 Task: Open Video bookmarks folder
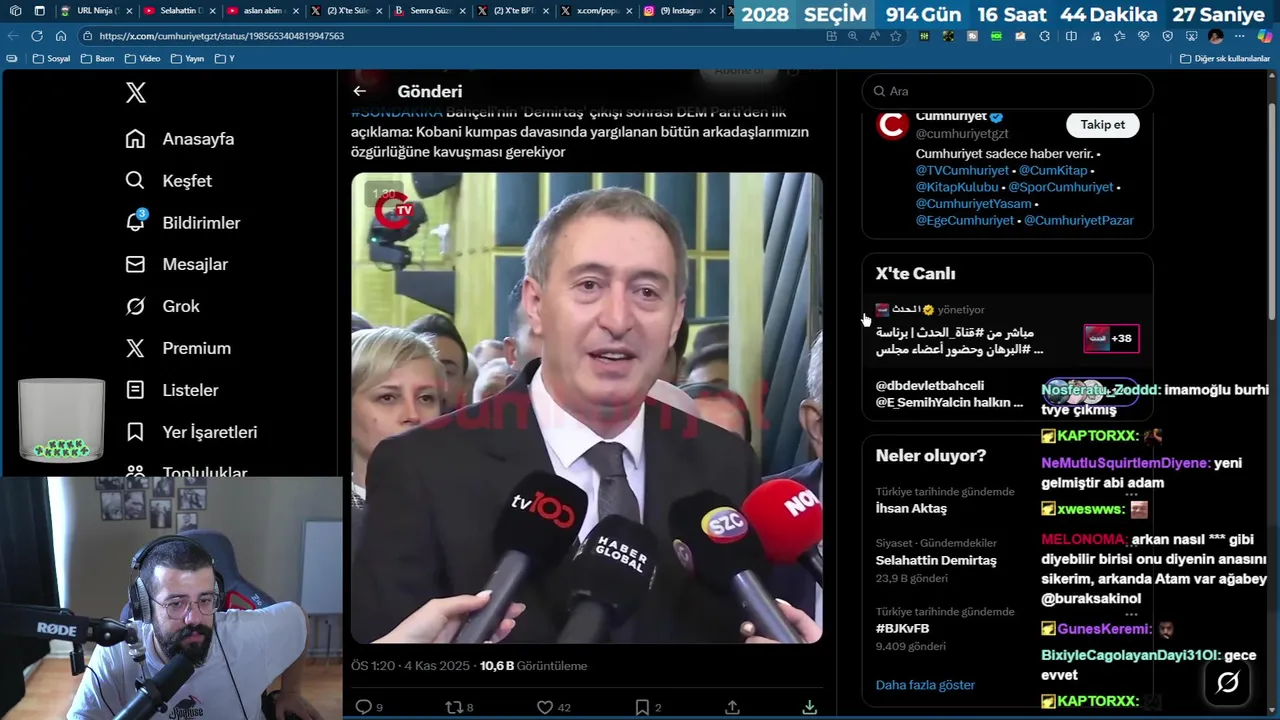coord(143,59)
